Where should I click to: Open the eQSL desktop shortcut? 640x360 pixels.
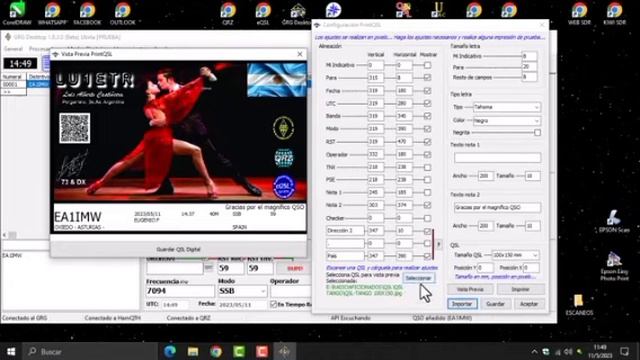(263, 13)
